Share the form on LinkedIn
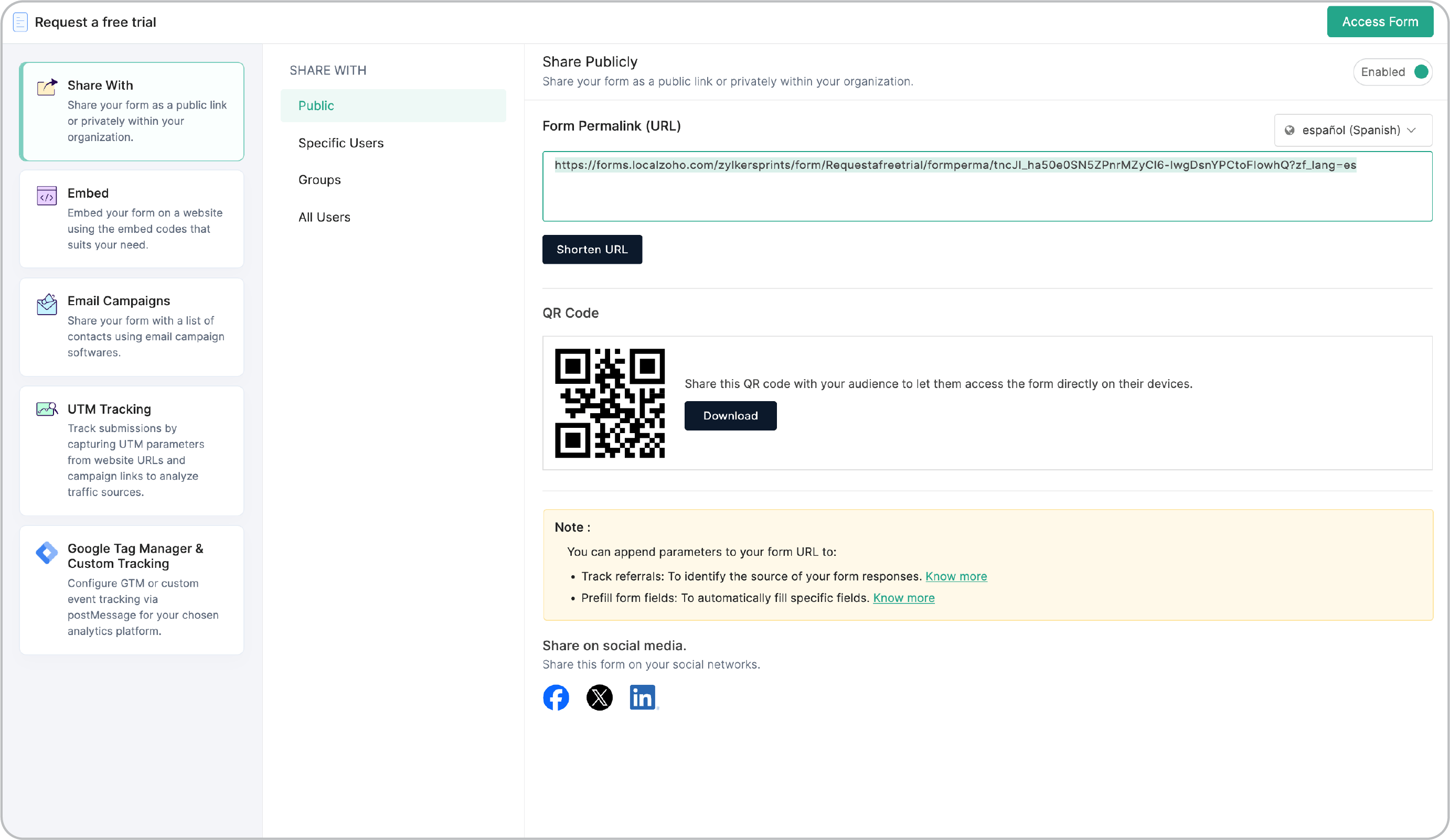 tap(643, 697)
